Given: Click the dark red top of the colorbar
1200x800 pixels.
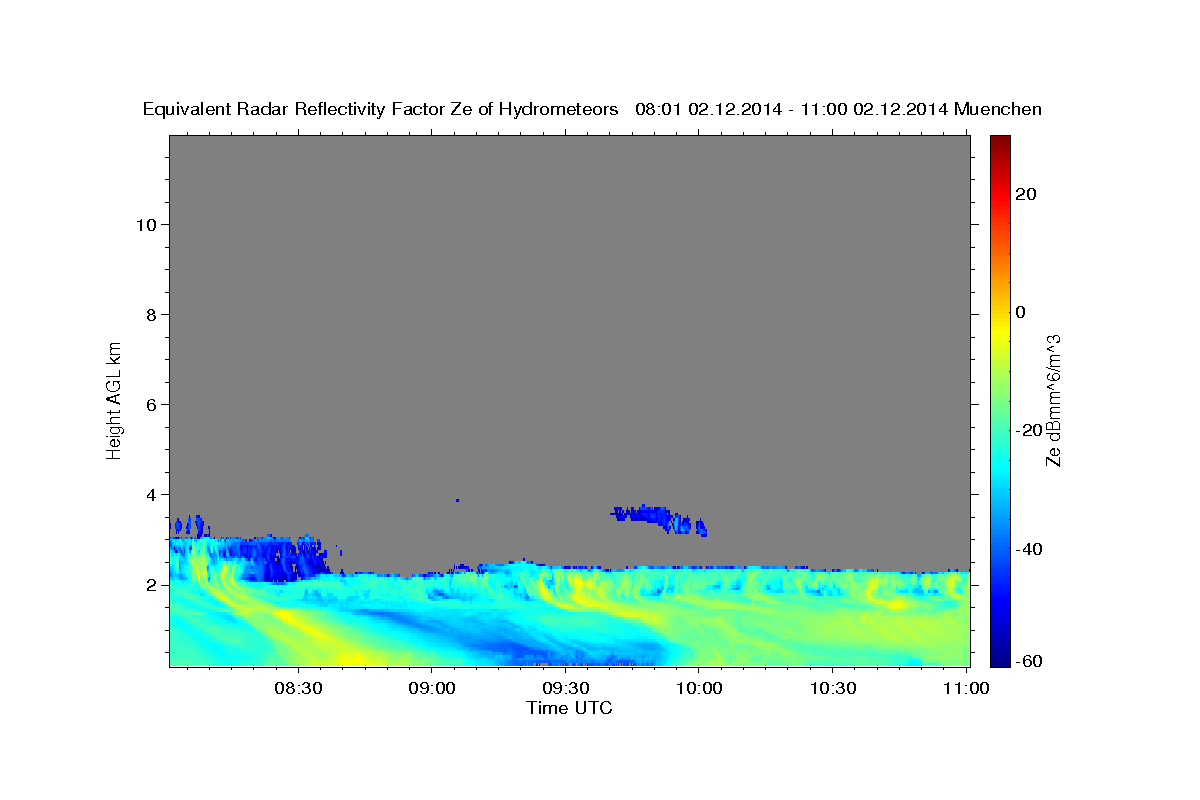Looking at the screenshot, I should pos(1000,145).
